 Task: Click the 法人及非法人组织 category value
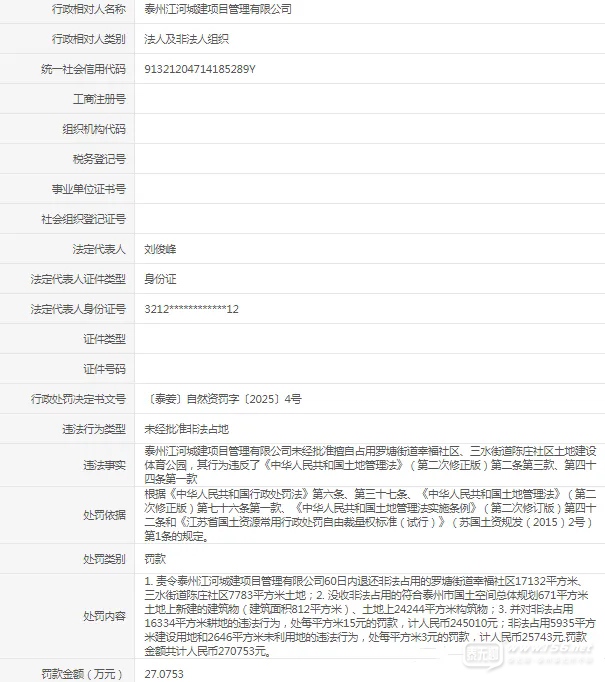pyautogui.click(x=187, y=38)
